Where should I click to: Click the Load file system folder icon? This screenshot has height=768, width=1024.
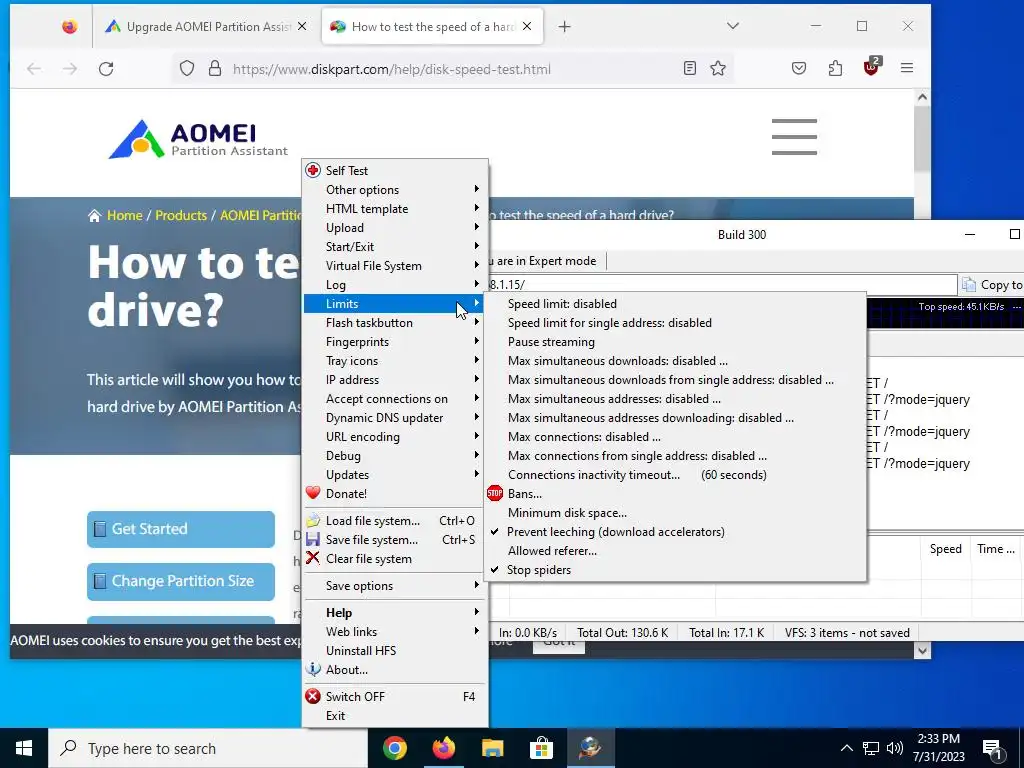tap(313, 520)
